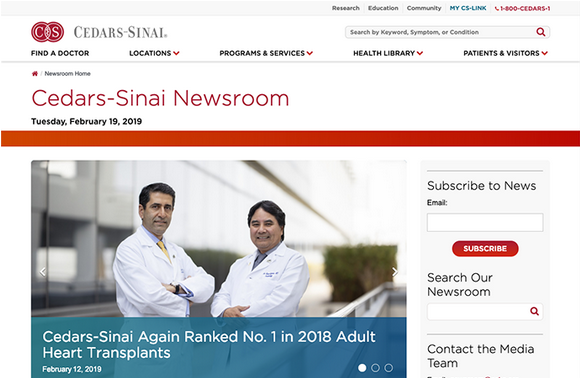This screenshot has height=378, width=580.
Task: Click the magnifier icon in top search bar
Action: click(x=540, y=32)
